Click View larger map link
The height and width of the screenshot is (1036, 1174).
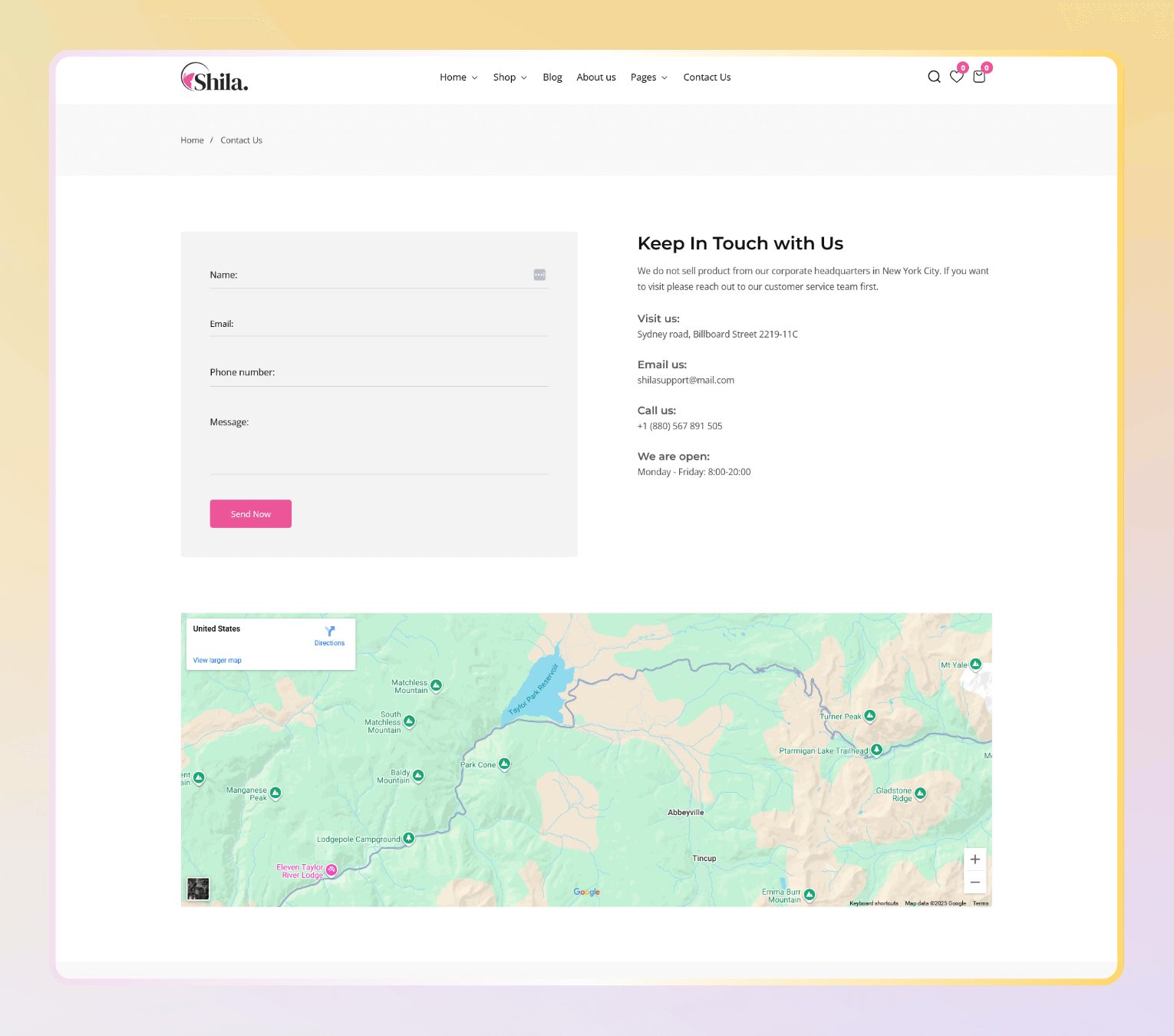[x=217, y=661]
